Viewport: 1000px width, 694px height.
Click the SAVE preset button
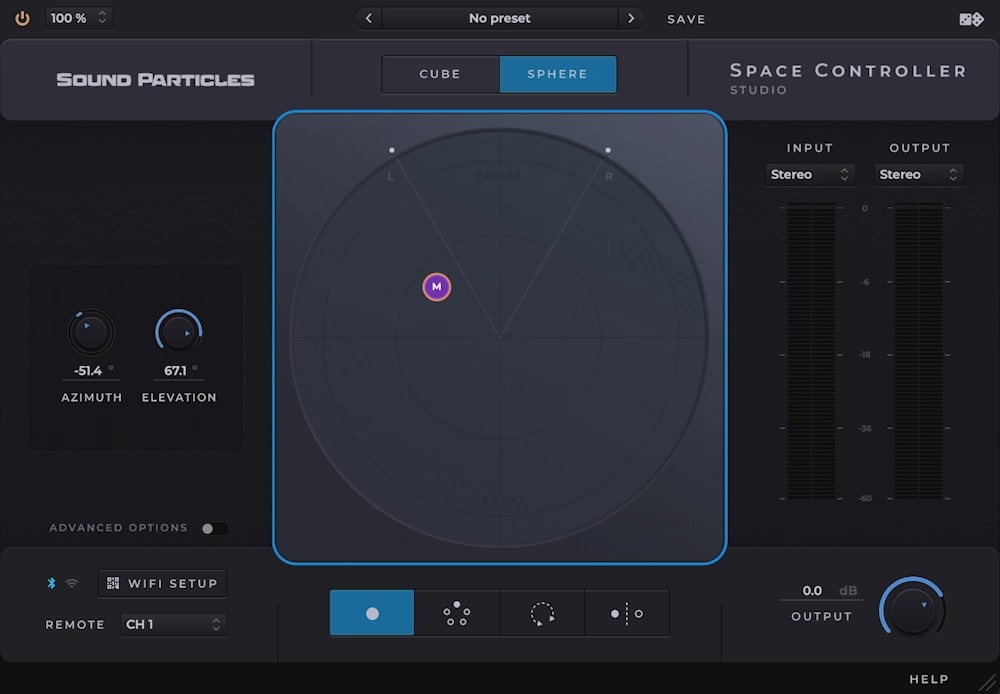pyautogui.click(x=686, y=19)
